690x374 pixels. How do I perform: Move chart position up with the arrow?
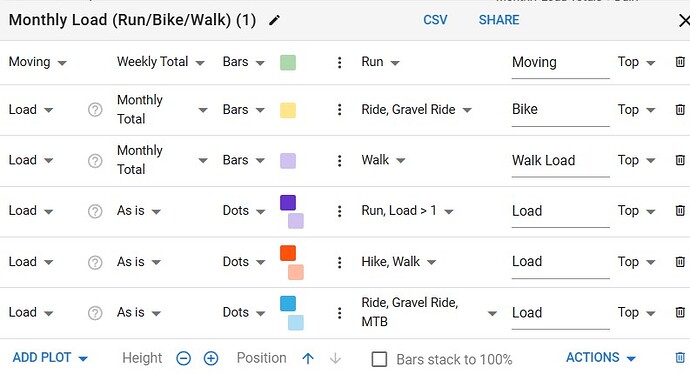tap(308, 359)
